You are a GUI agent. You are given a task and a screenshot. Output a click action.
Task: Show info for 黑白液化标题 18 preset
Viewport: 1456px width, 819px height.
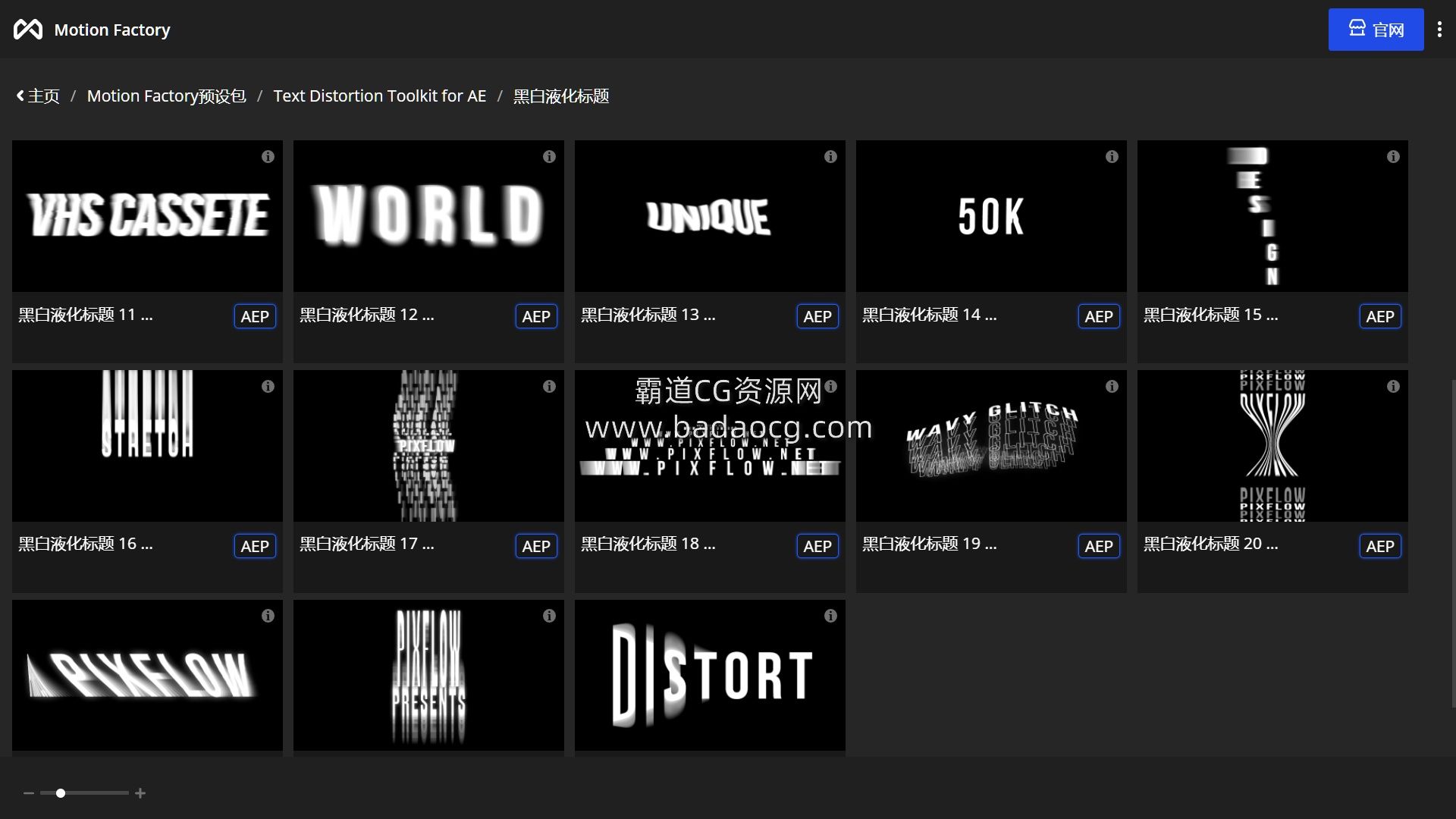(x=830, y=387)
